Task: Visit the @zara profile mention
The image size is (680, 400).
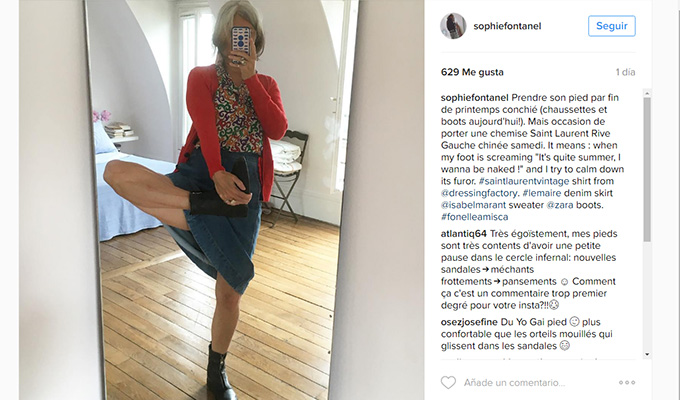Action: (x=559, y=205)
